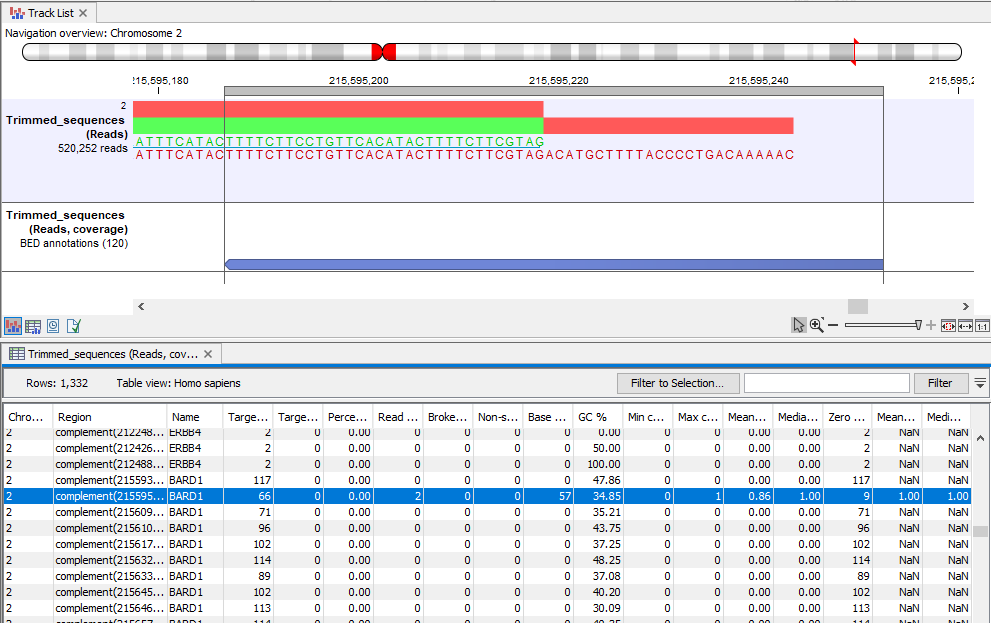The image size is (991, 623).
Task: Select the zoom-in magnifier tool
Action: (815, 327)
